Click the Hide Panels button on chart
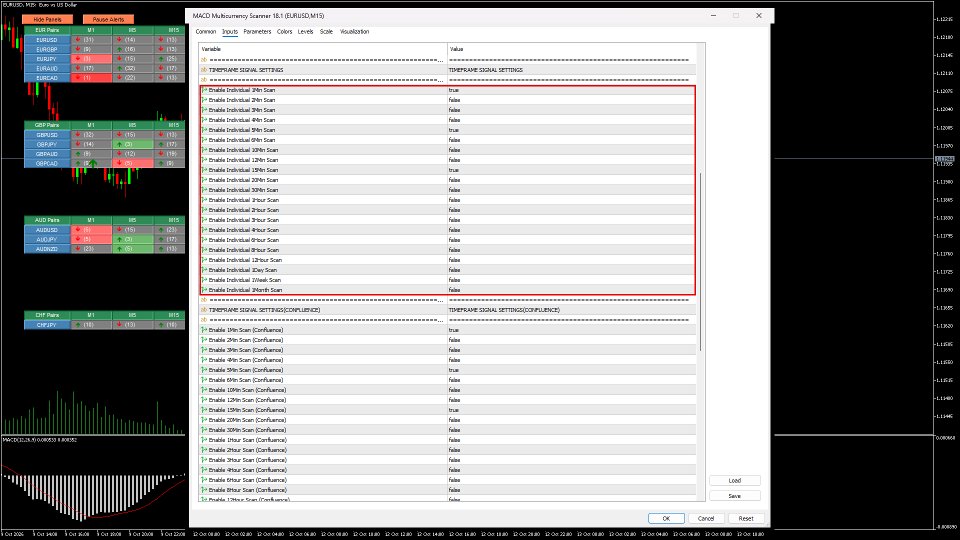 point(47,20)
